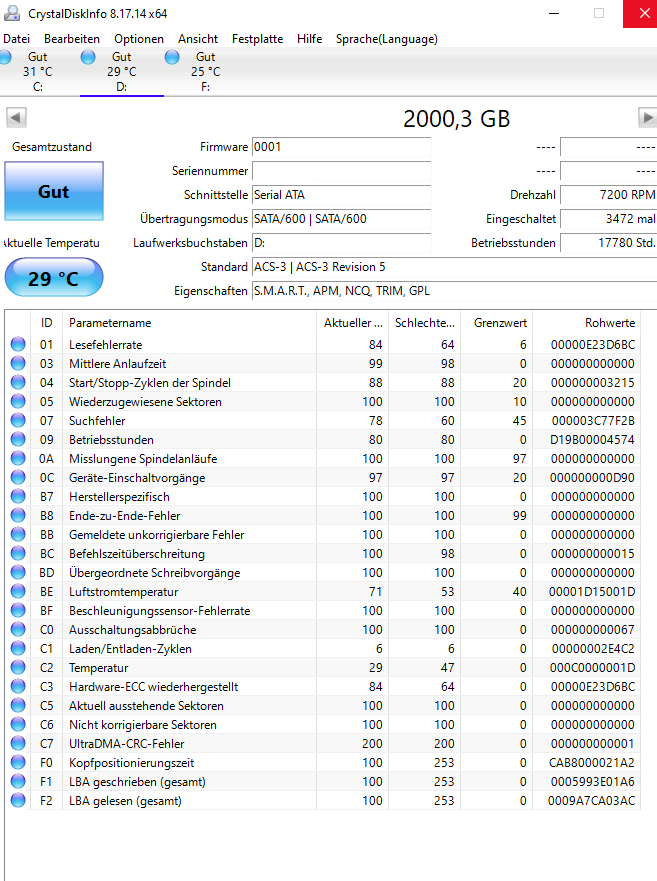Click the CrystalDiskInfo title bar app icon
Viewport: 657px width, 881px height.
pyautogui.click(x=12, y=13)
